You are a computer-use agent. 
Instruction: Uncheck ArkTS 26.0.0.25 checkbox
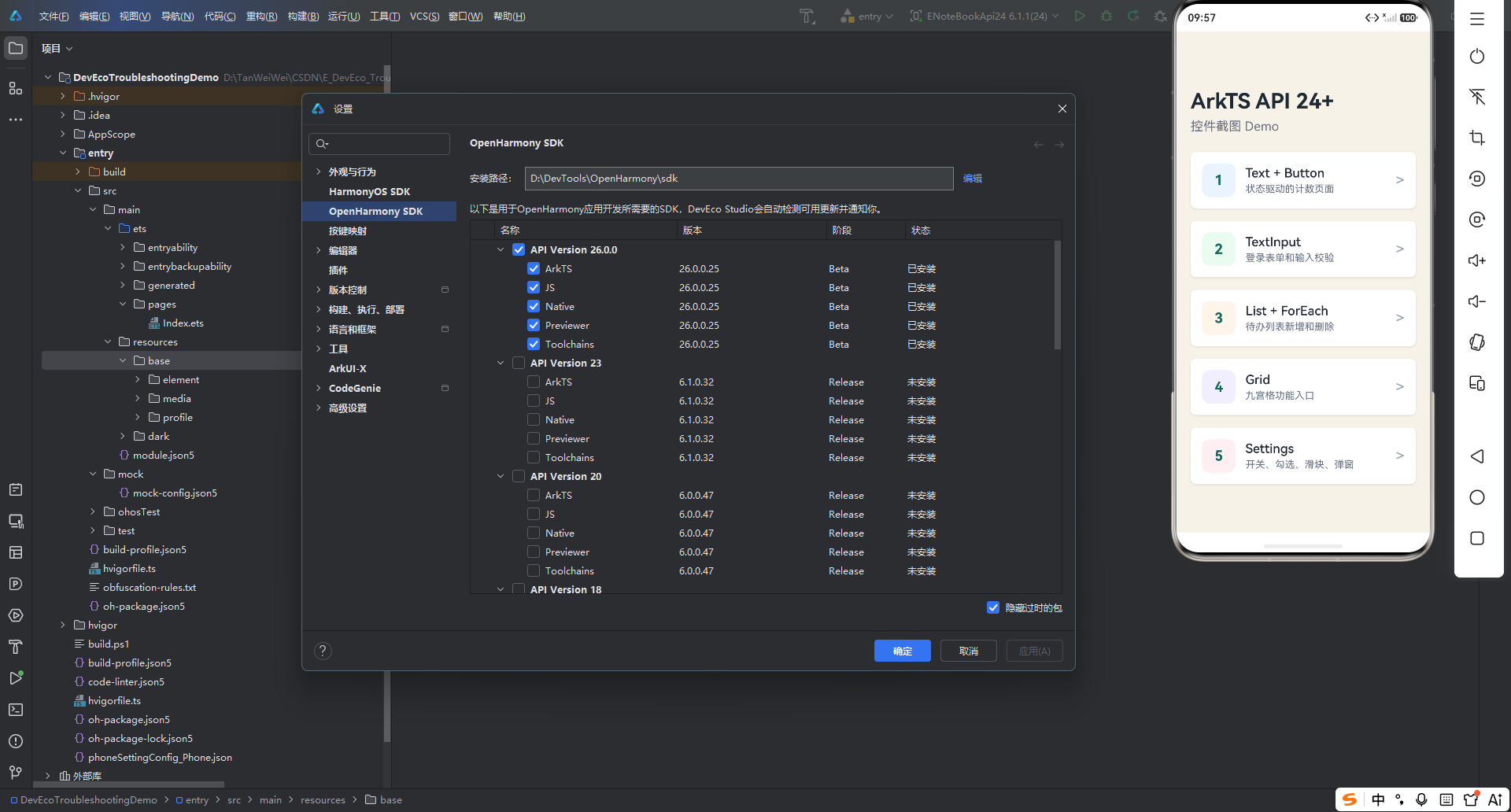(x=534, y=268)
